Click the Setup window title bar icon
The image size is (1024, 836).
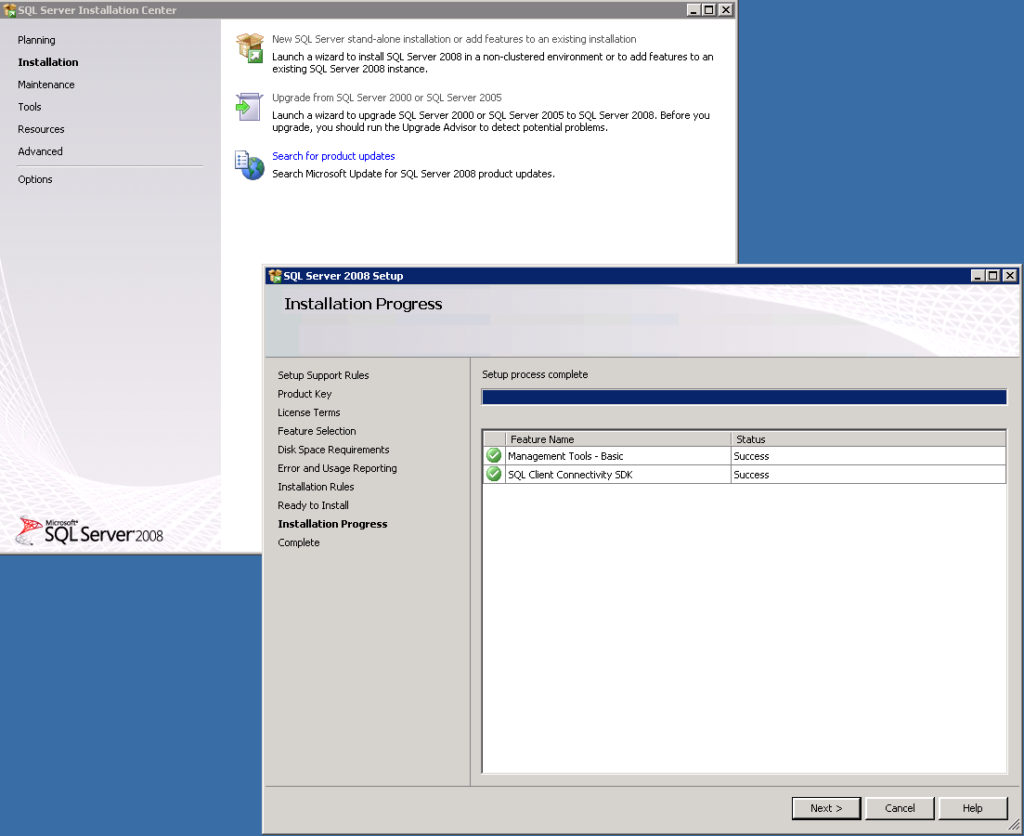(x=273, y=276)
